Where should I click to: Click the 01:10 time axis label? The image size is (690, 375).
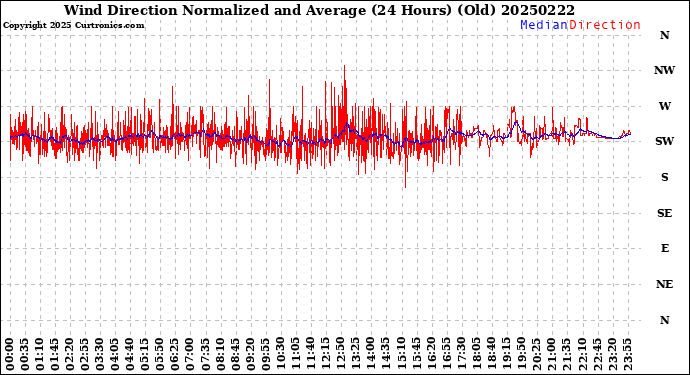click(40, 354)
